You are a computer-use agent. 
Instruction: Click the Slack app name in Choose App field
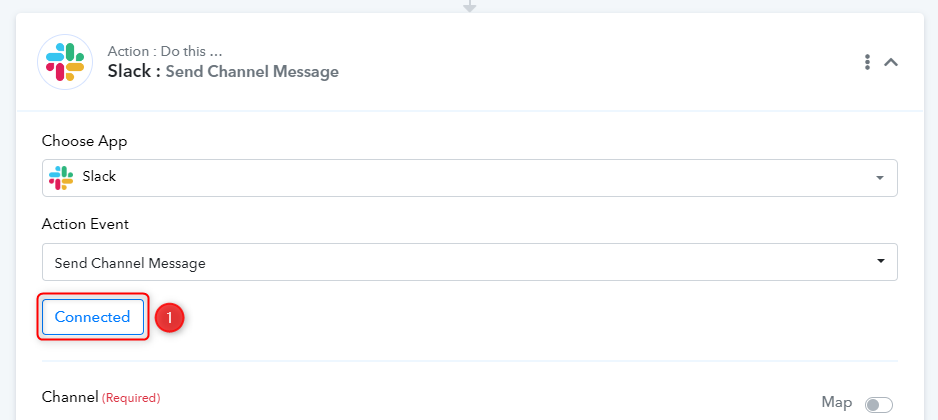[x=99, y=177]
